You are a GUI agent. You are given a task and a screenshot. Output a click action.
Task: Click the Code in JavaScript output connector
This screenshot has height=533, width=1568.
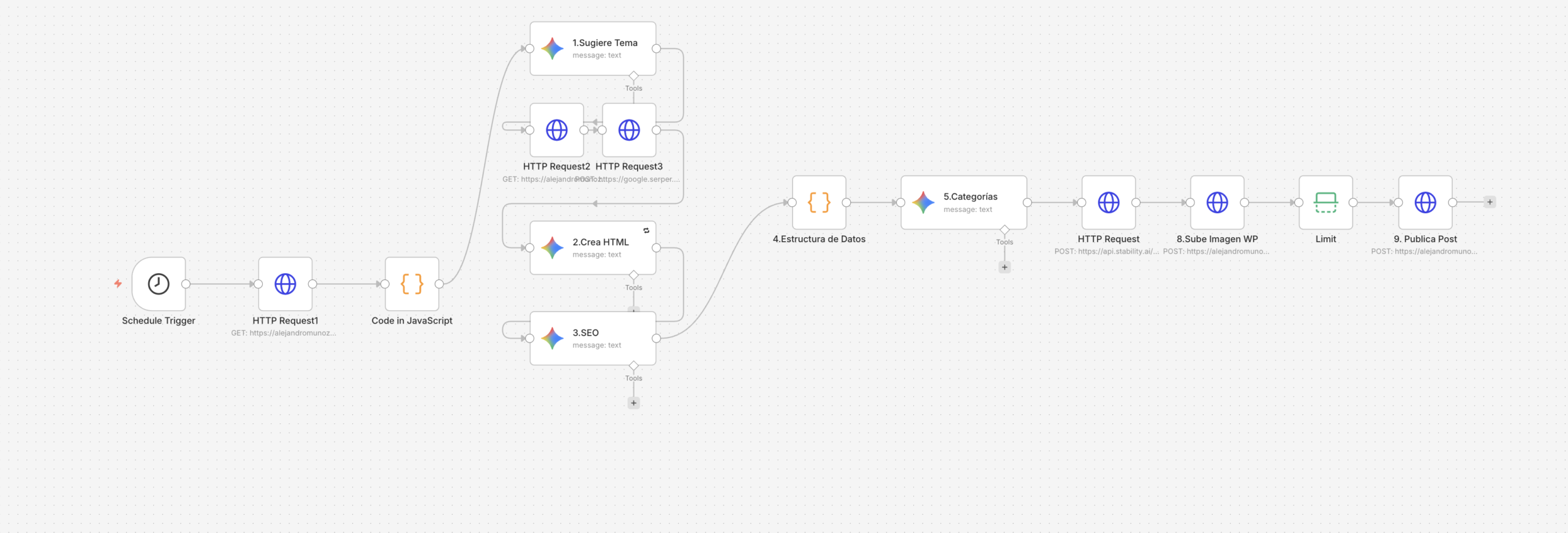pyautogui.click(x=439, y=284)
